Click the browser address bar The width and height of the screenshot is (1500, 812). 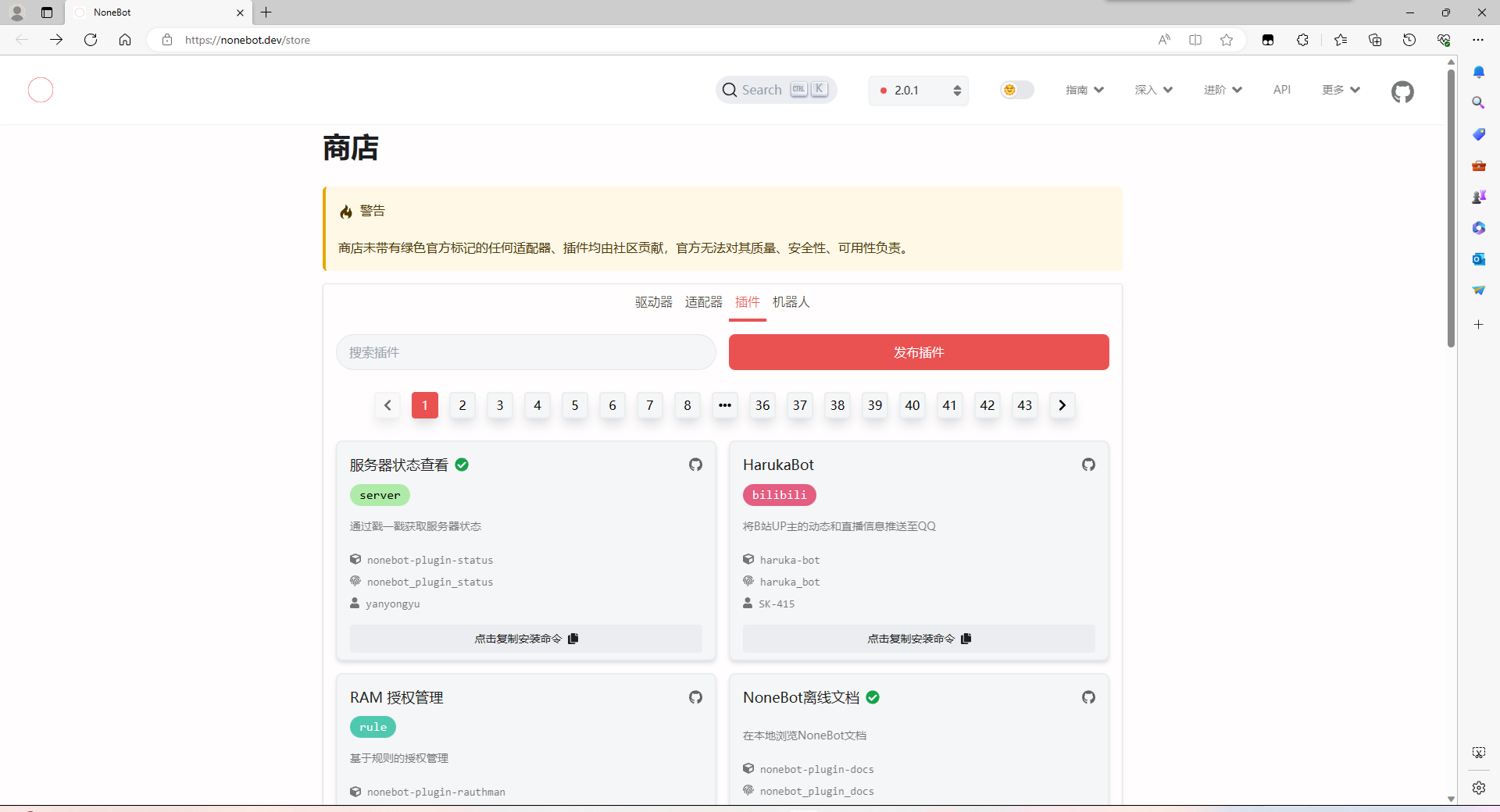click(x=656, y=40)
